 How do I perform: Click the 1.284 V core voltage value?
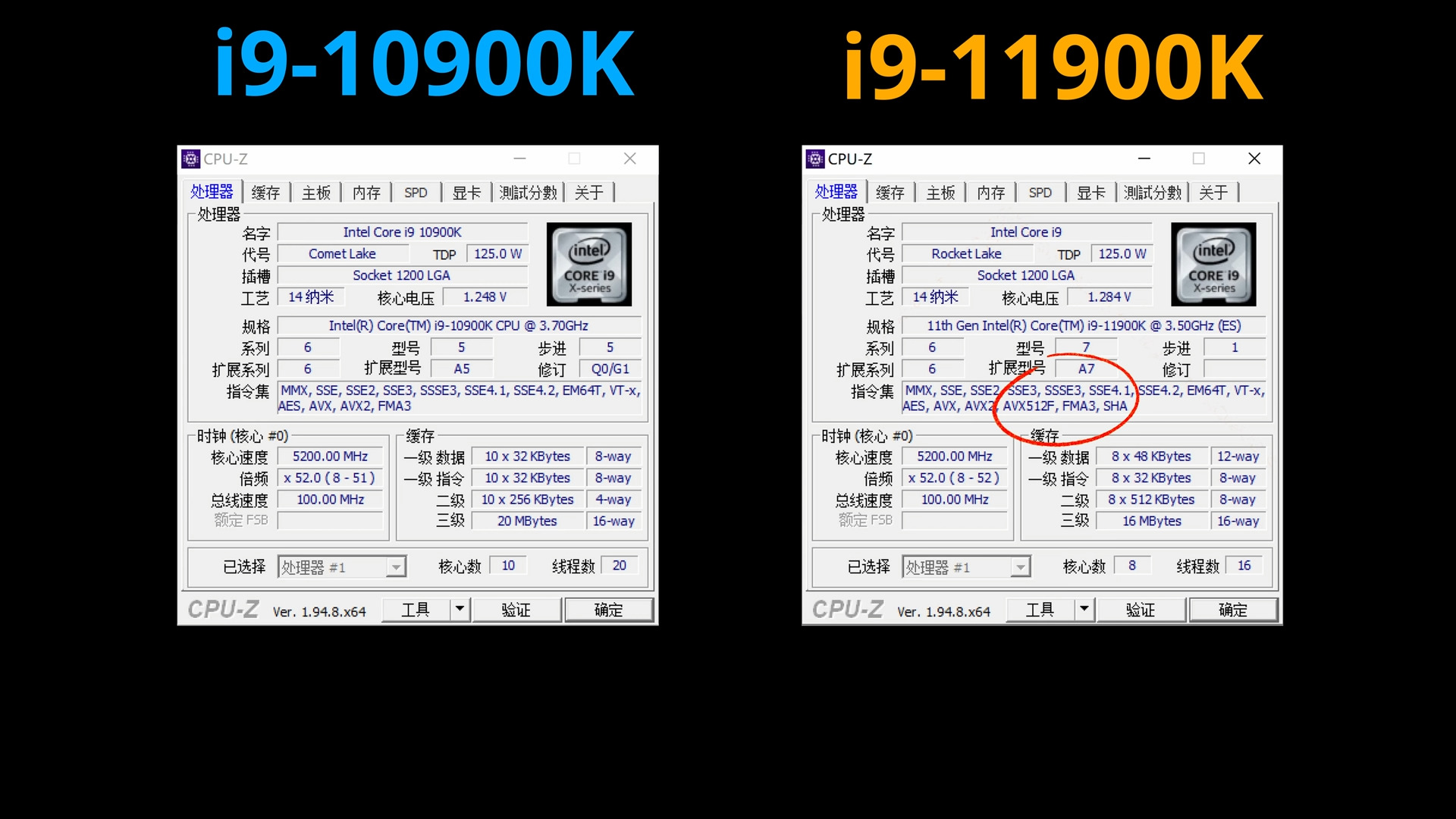click(1109, 297)
